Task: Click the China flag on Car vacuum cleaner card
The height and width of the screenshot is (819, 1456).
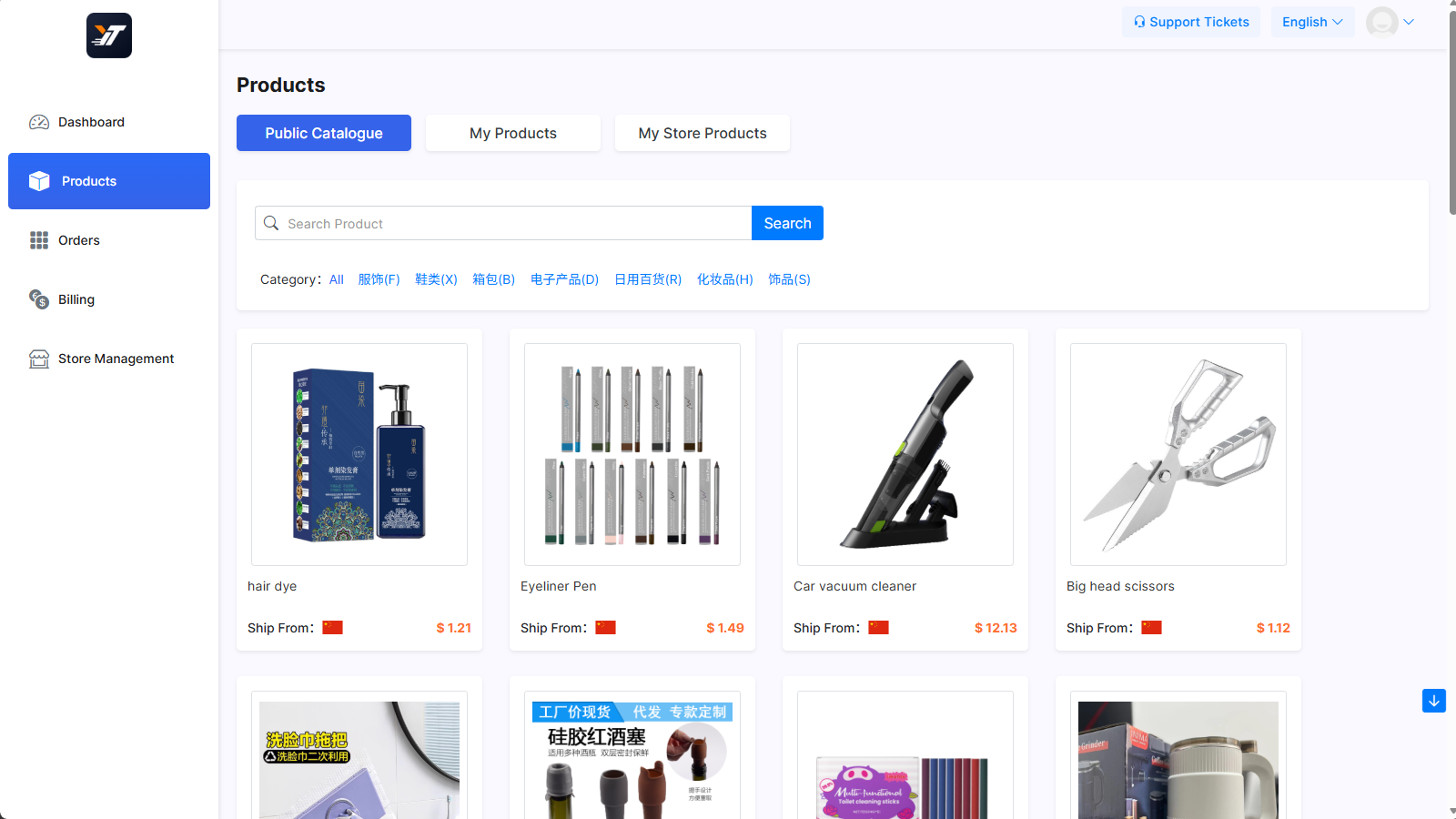Action: click(878, 628)
